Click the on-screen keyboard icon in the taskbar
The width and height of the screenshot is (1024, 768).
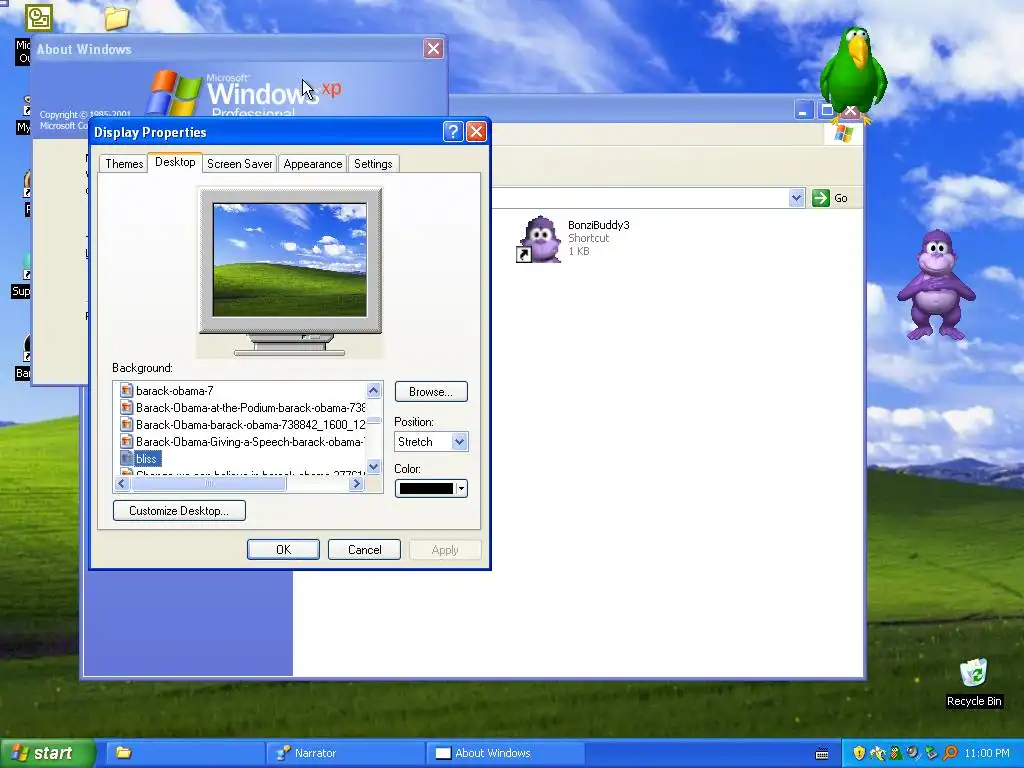[x=822, y=754]
